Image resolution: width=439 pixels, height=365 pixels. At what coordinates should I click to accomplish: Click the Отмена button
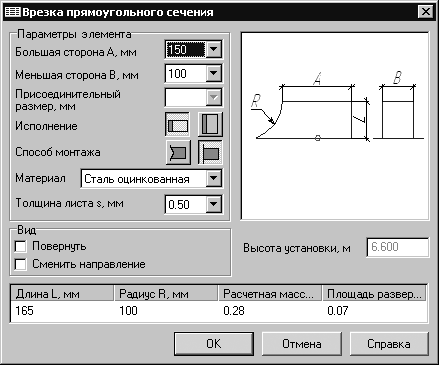coord(302,344)
